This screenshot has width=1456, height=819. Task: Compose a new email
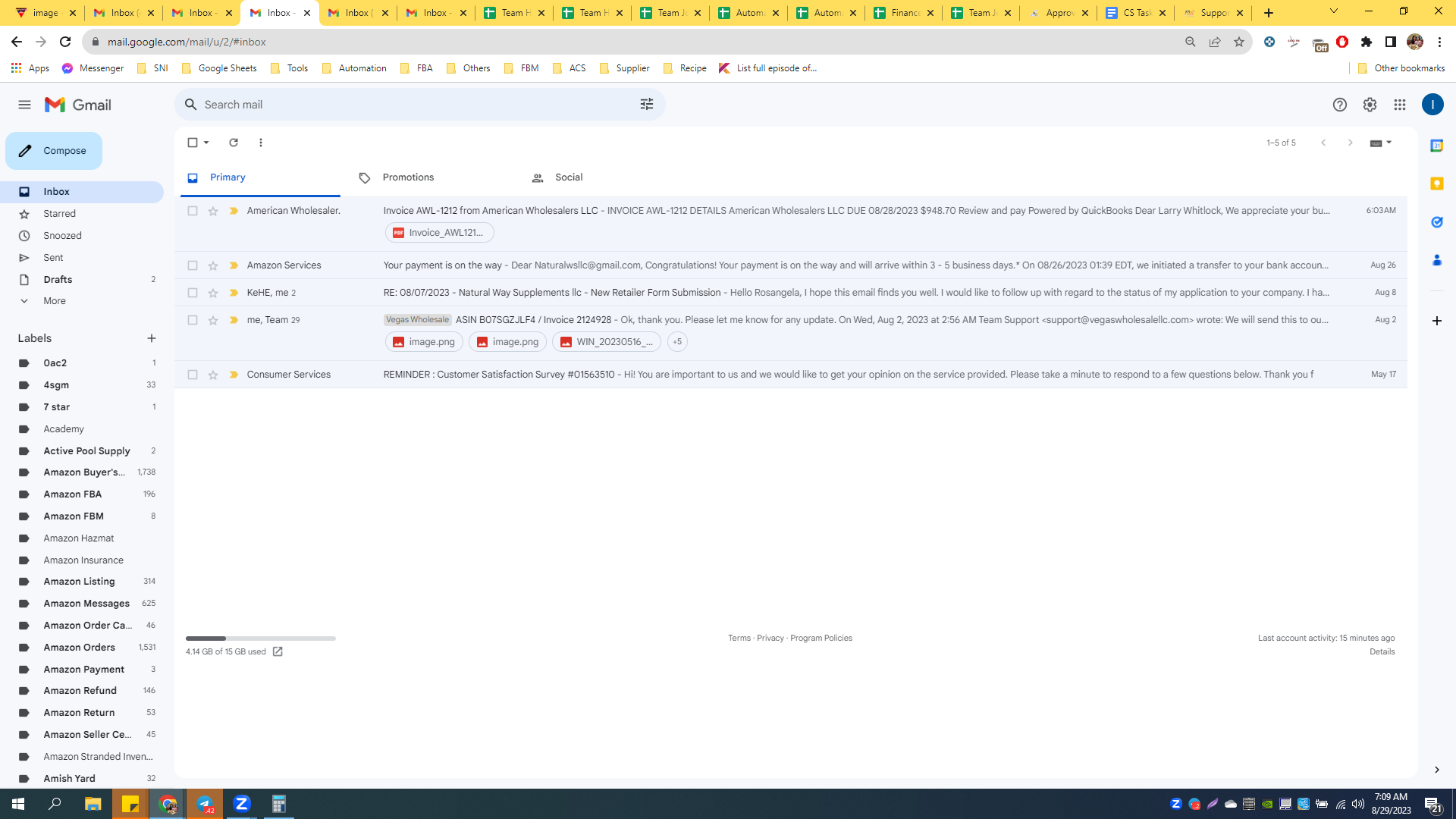click(x=54, y=151)
